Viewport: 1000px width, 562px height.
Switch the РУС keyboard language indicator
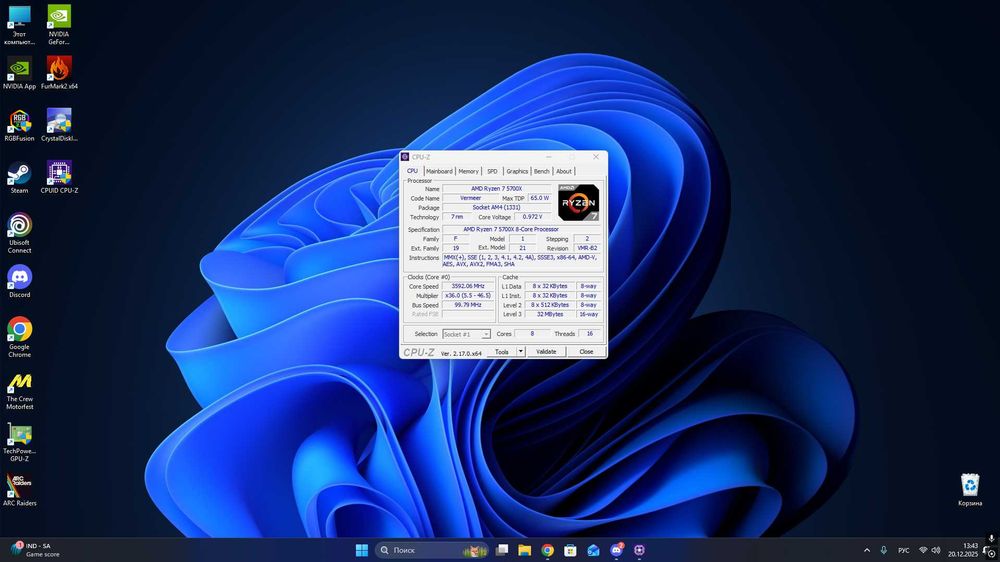coord(904,550)
